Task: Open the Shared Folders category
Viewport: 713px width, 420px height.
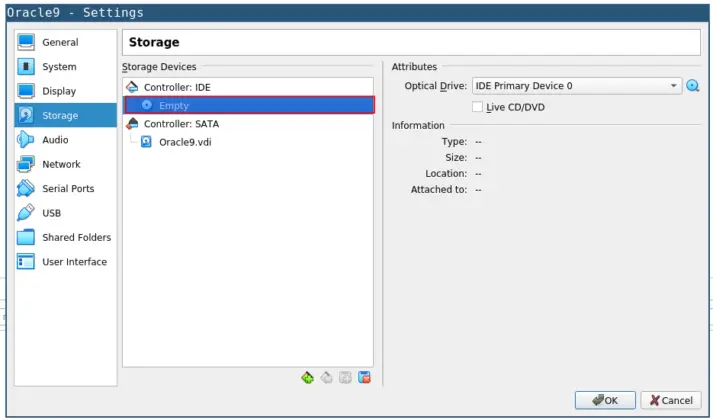Action: [x=75, y=238]
